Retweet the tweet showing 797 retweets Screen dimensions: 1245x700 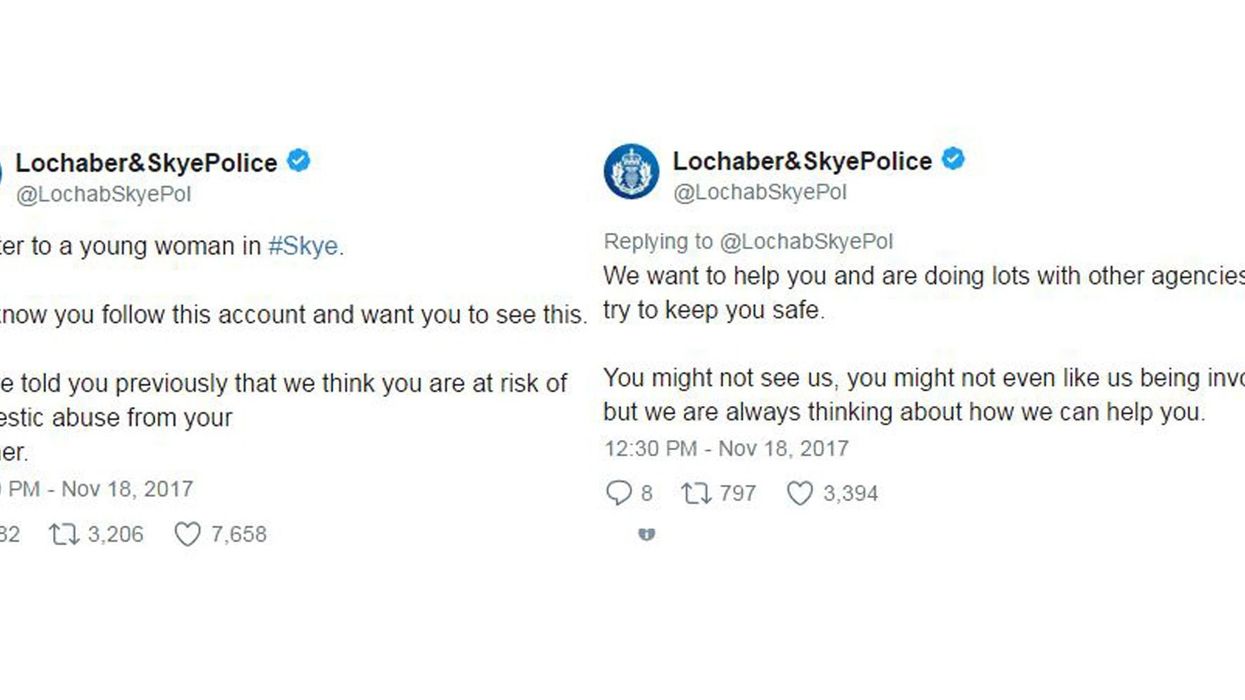pos(694,493)
